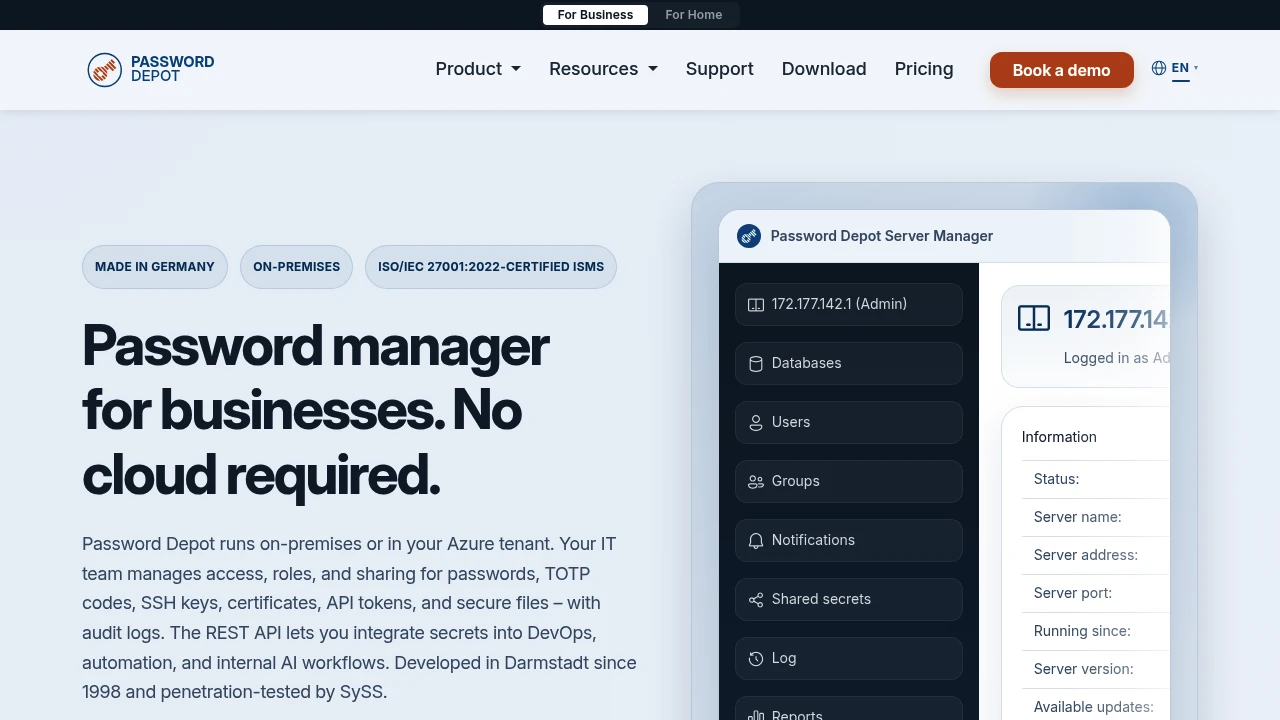Click the Password Depot Server Manager title

coord(882,236)
